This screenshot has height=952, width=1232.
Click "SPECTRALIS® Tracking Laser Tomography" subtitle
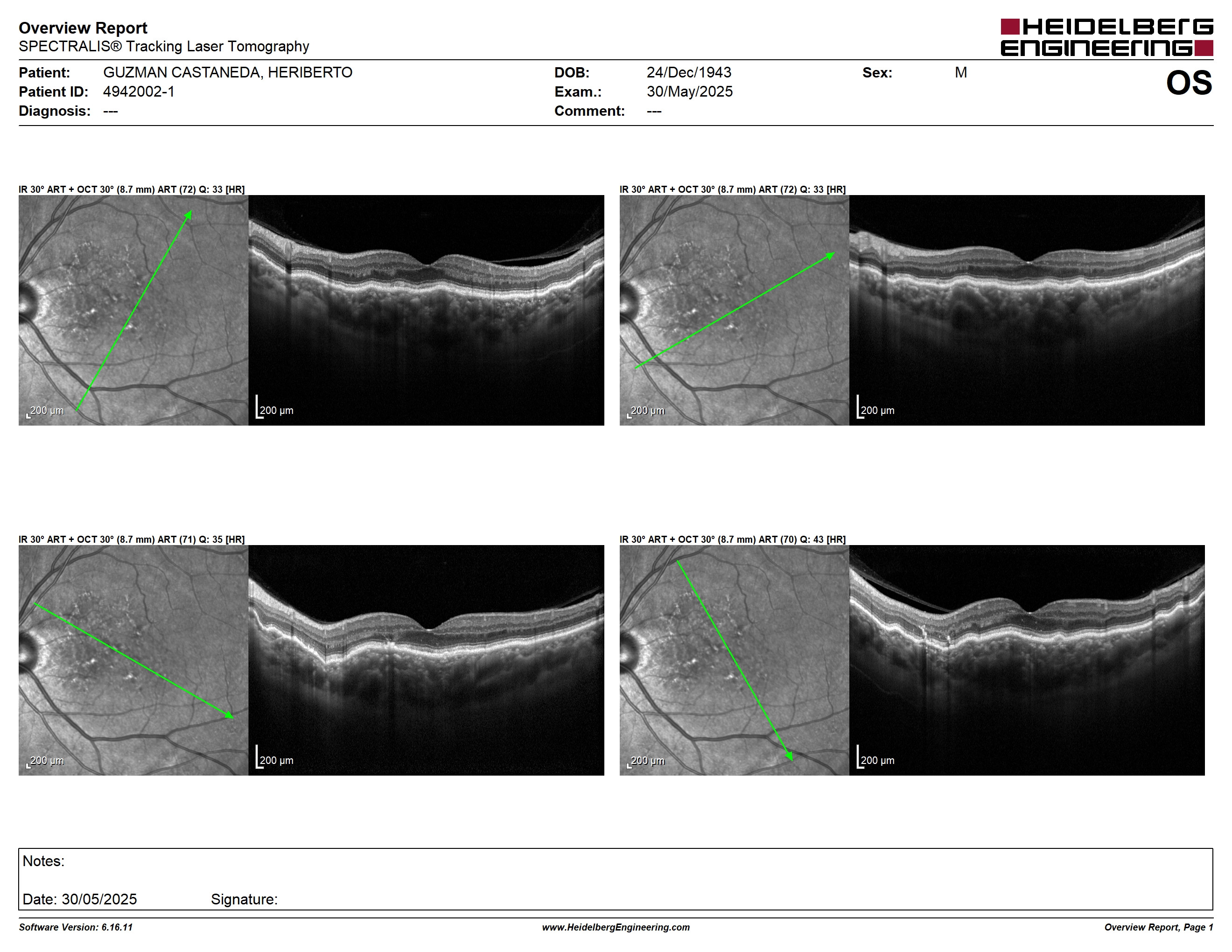point(164,46)
